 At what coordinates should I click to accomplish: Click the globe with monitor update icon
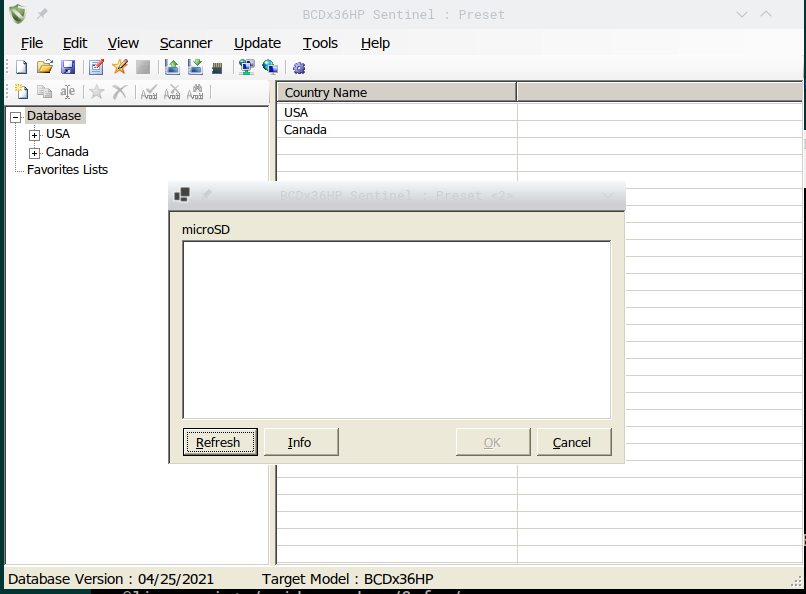[x=270, y=67]
